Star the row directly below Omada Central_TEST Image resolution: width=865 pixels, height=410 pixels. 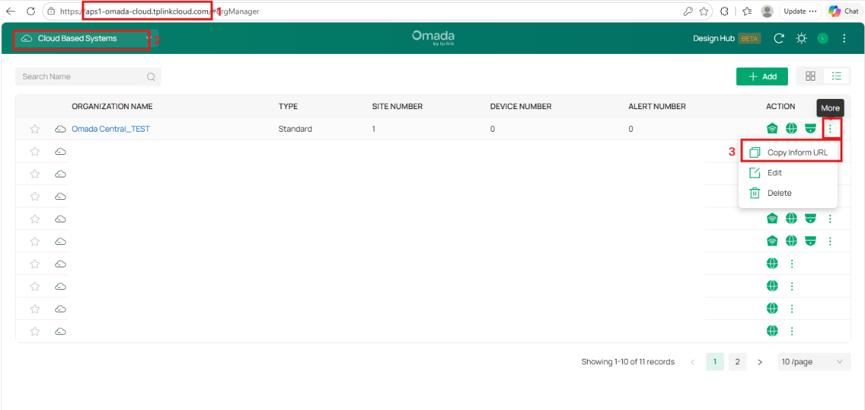[x=35, y=151]
